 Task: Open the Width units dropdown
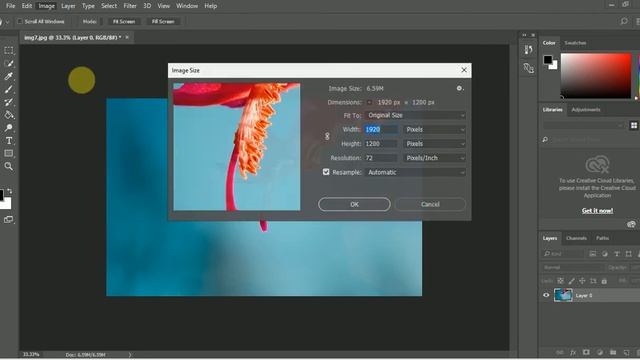coord(434,129)
